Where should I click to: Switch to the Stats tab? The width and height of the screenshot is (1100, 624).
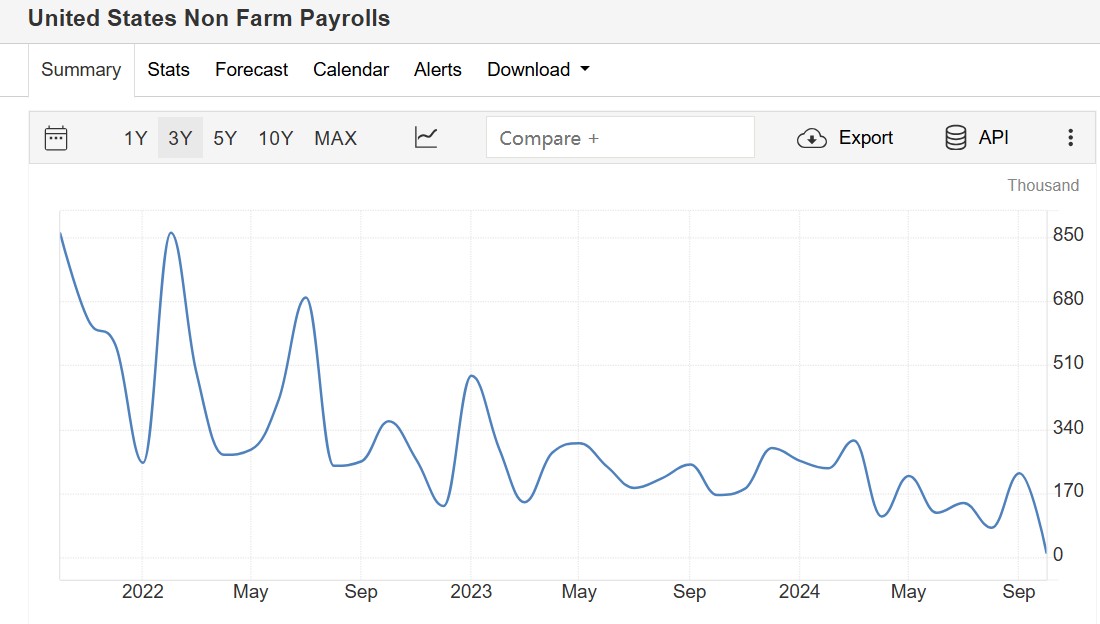coord(168,70)
